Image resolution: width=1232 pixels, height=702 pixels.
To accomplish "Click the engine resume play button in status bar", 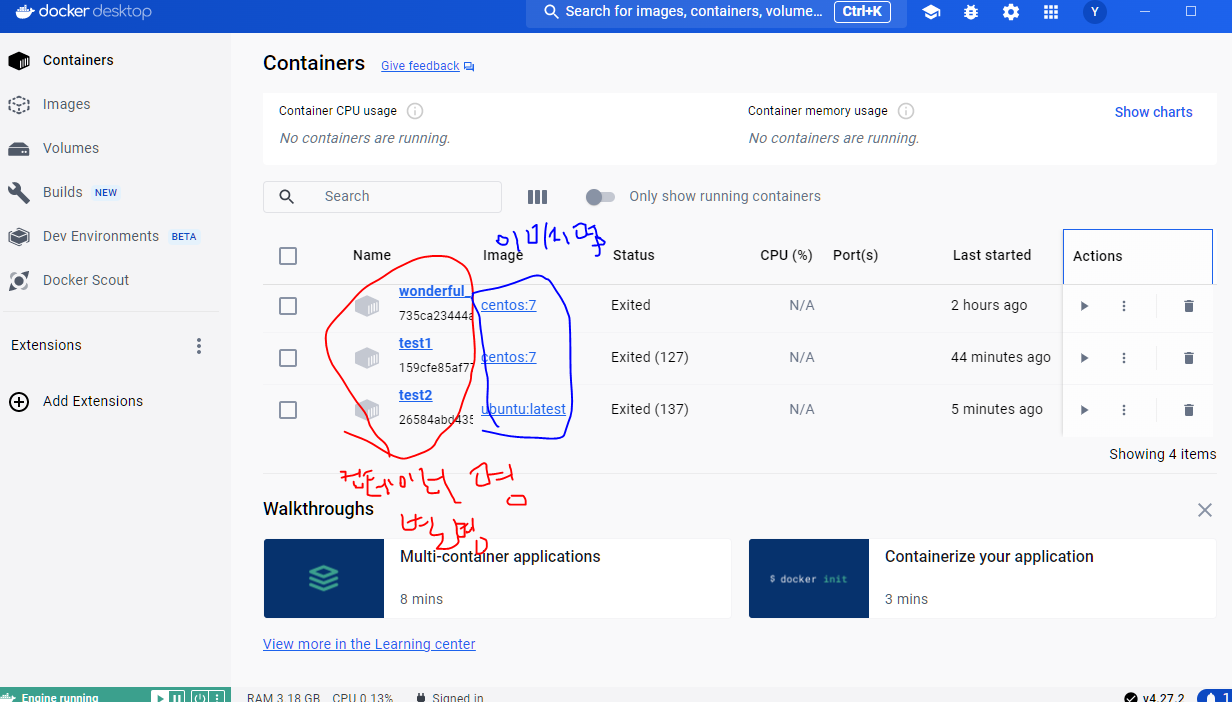I will pos(159,697).
